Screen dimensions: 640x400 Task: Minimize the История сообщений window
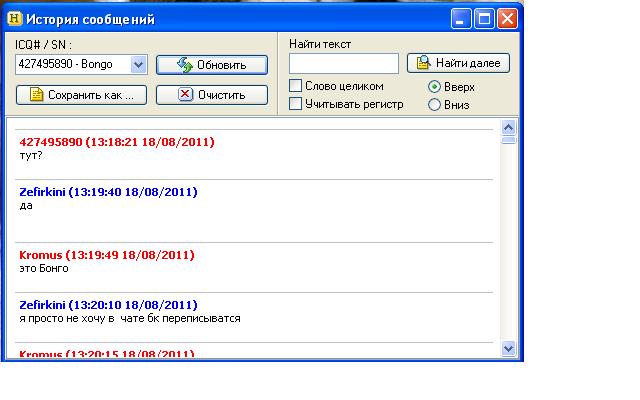pyautogui.click(x=461, y=19)
